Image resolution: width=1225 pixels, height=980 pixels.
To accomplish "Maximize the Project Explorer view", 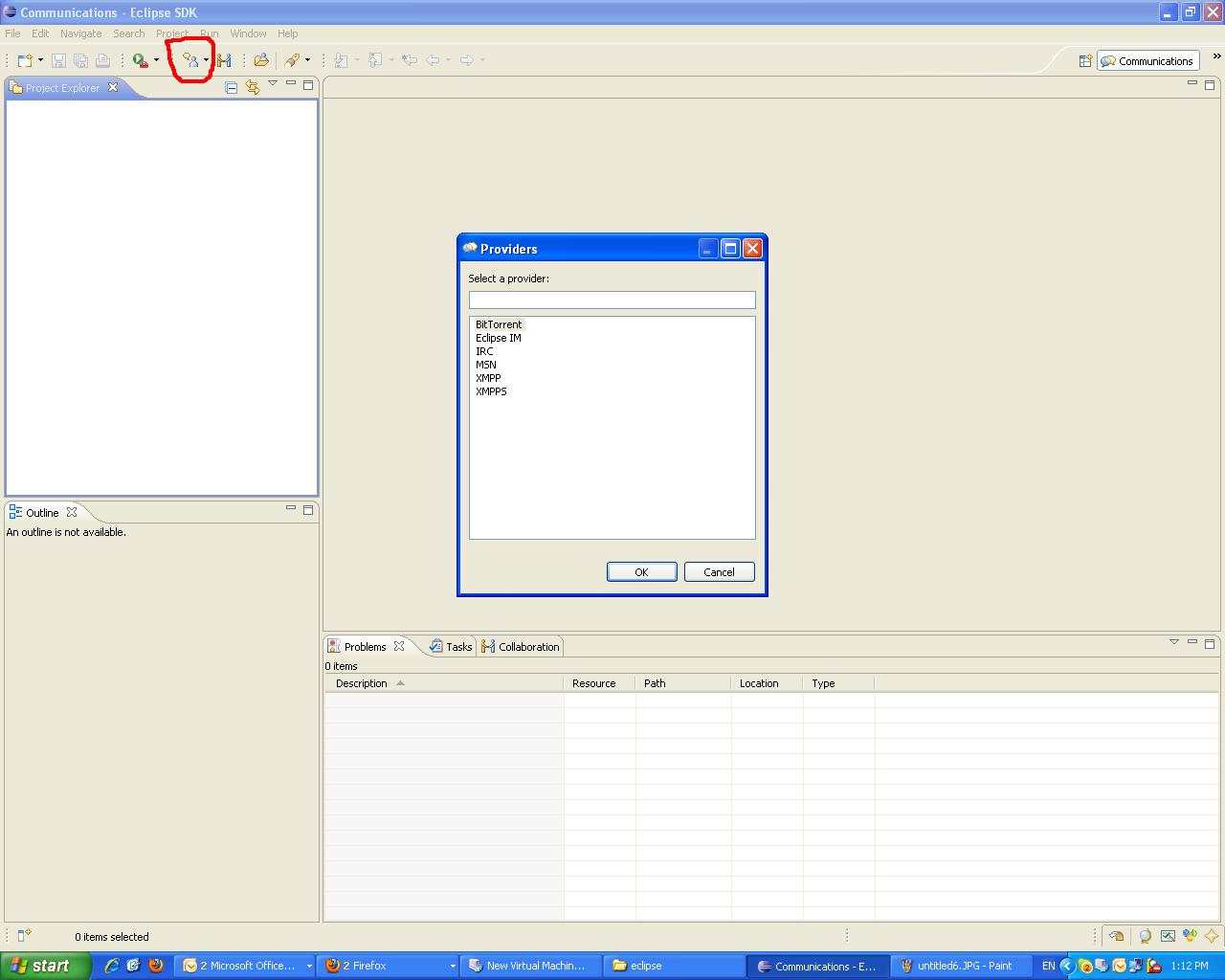I will tap(308, 84).
